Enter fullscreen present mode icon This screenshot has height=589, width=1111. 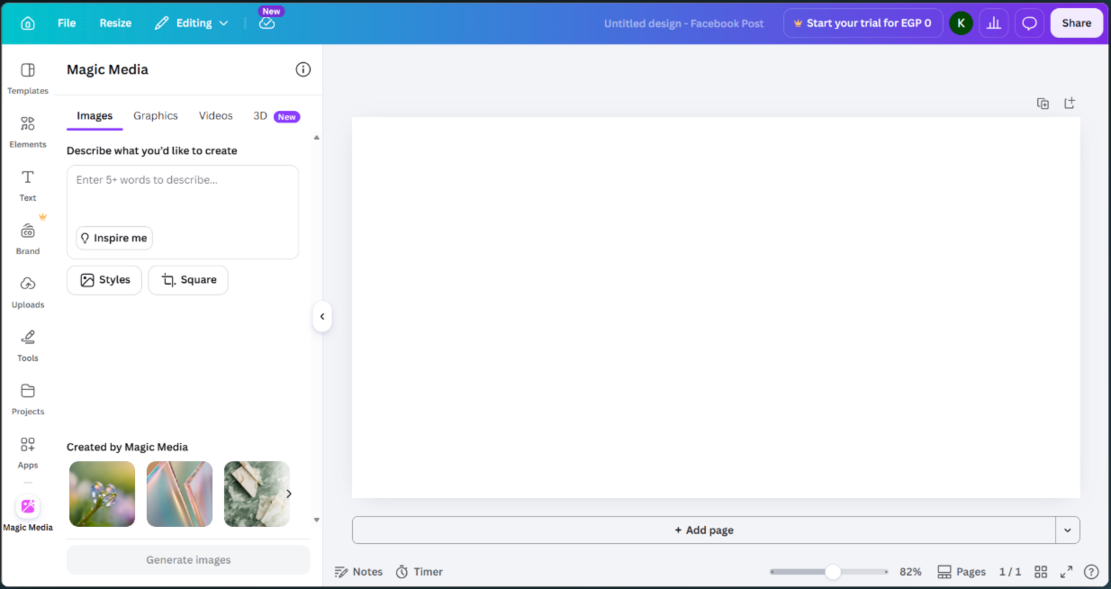point(1066,572)
